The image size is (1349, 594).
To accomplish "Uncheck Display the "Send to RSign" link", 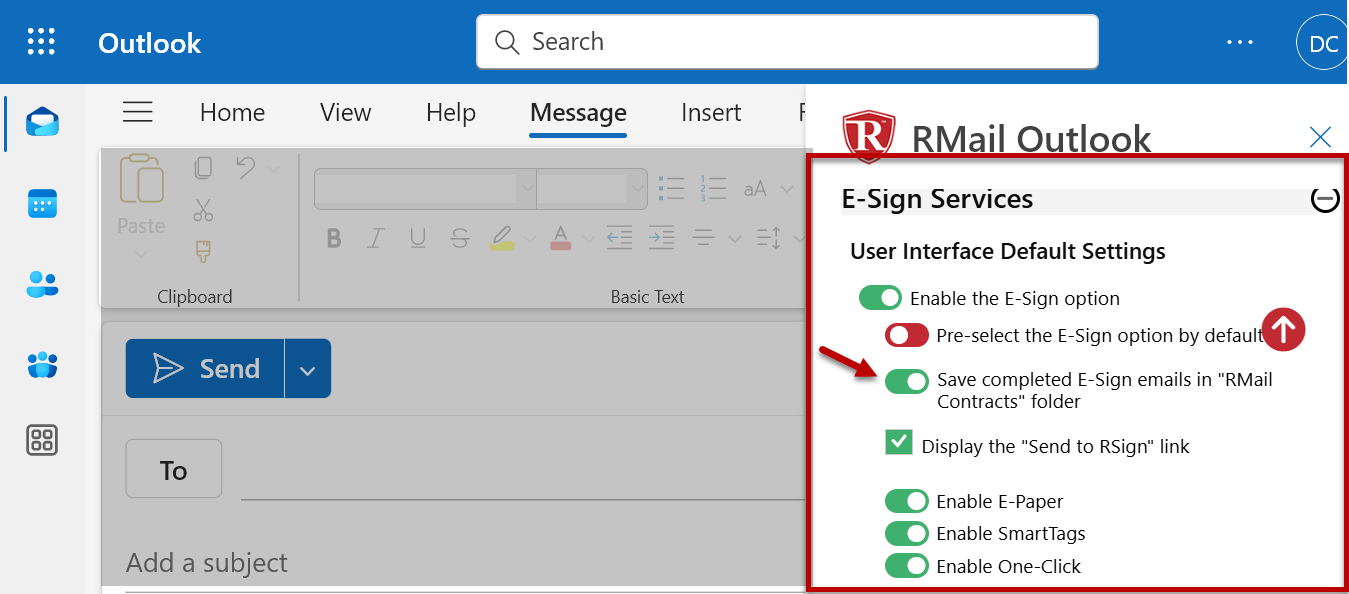I will [x=899, y=442].
